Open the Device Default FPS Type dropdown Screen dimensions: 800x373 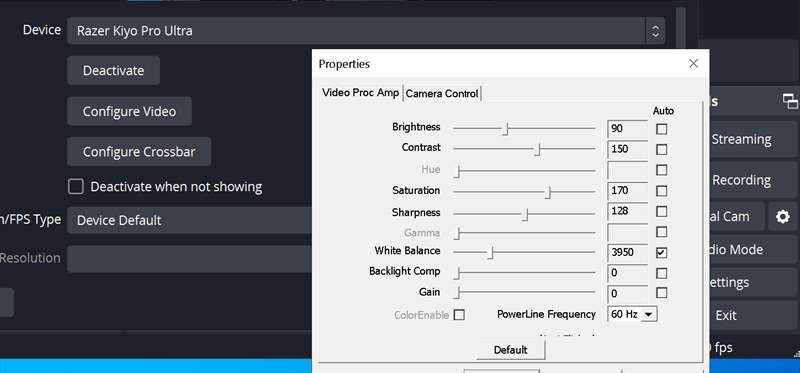(189, 220)
